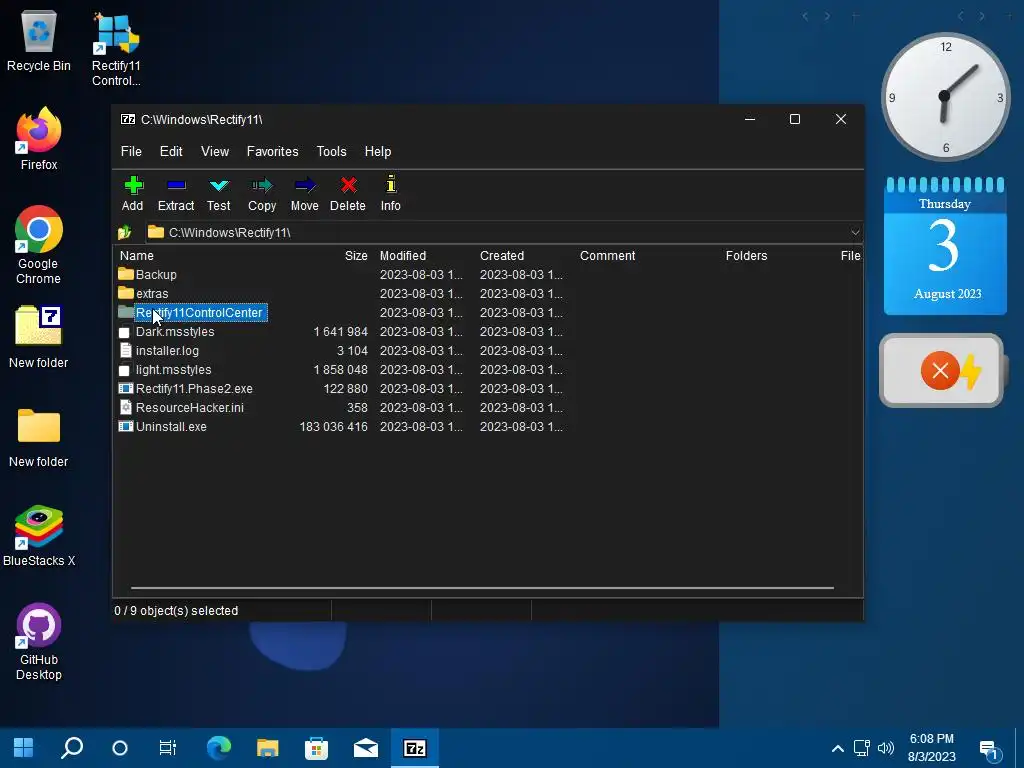Run the Test archive tool

(x=219, y=193)
